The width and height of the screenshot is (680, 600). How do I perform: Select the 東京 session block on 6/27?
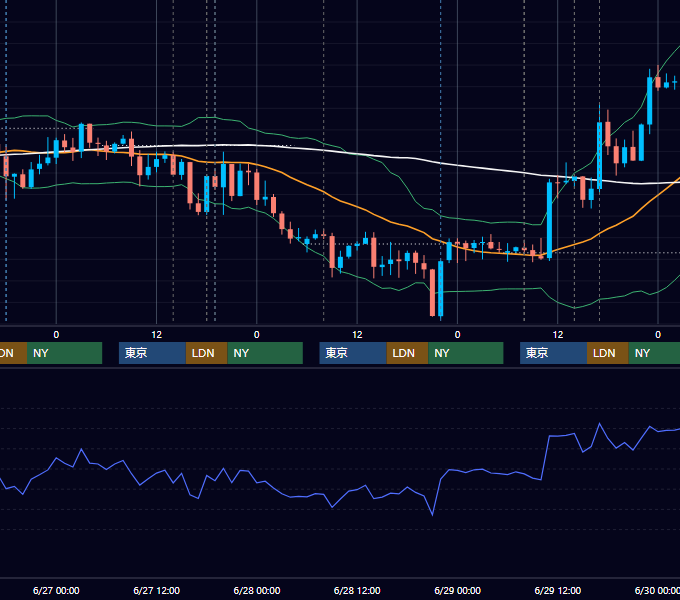(152, 353)
